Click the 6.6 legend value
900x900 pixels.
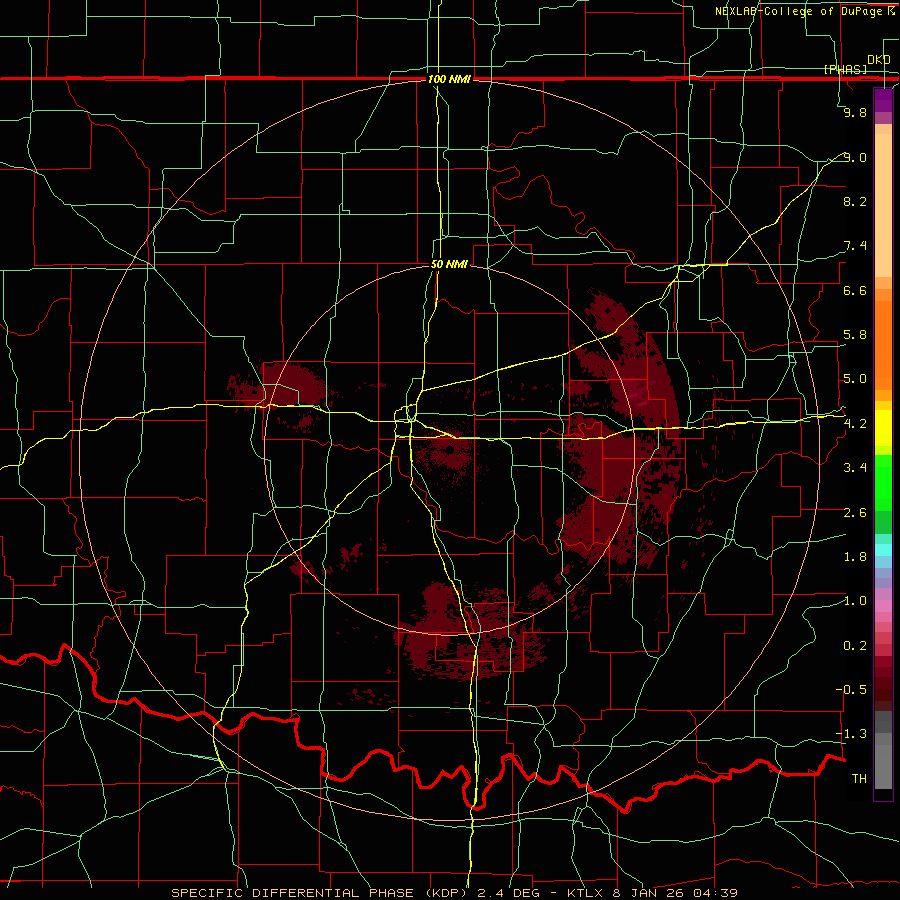855,290
